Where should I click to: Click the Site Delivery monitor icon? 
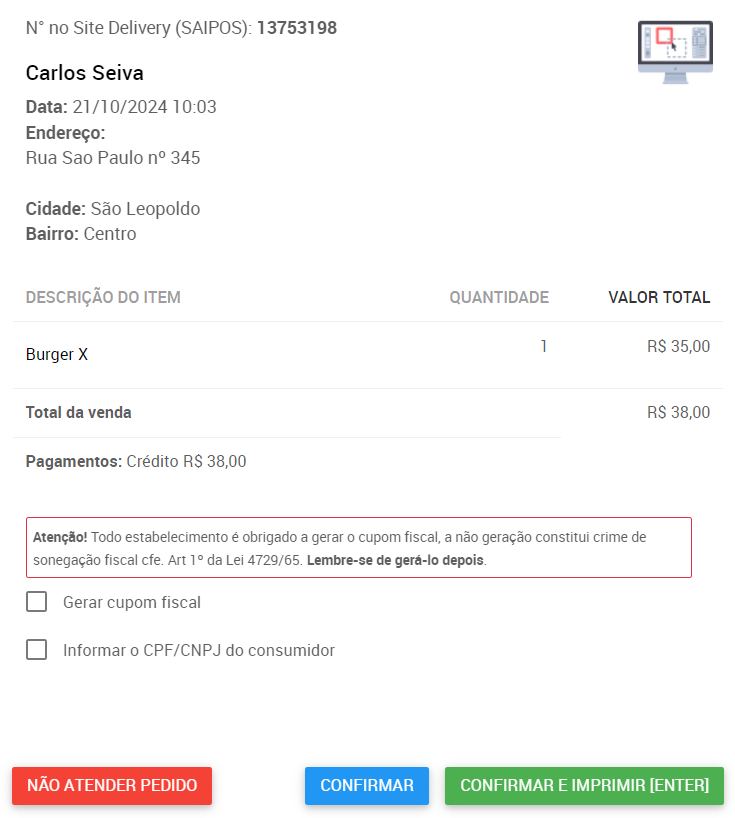pos(675,52)
